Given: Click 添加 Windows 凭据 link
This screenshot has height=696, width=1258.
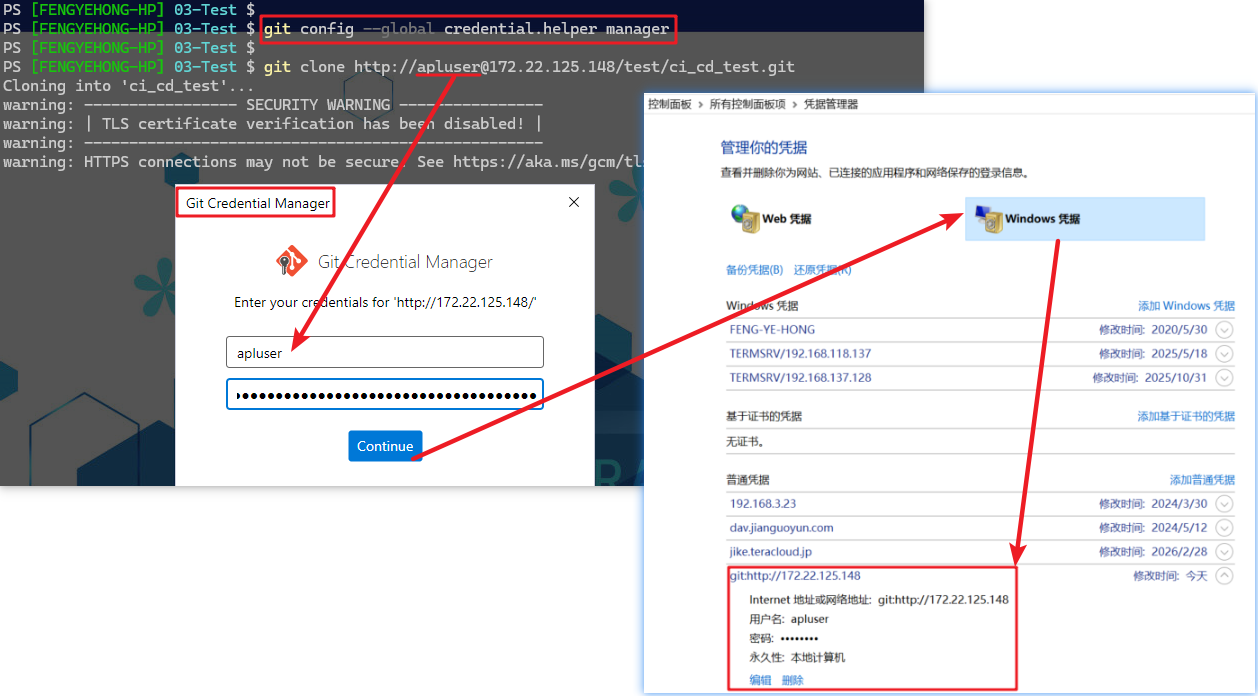Looking at the screenshot, I should click(1186, 306).
